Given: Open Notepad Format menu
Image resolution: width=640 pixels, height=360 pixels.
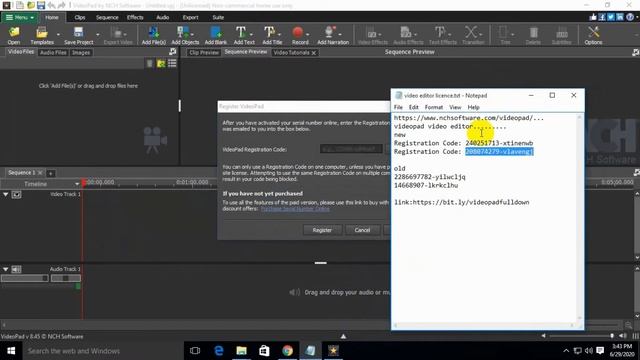Looking at the screenshot, I should [x=434, y=107].
